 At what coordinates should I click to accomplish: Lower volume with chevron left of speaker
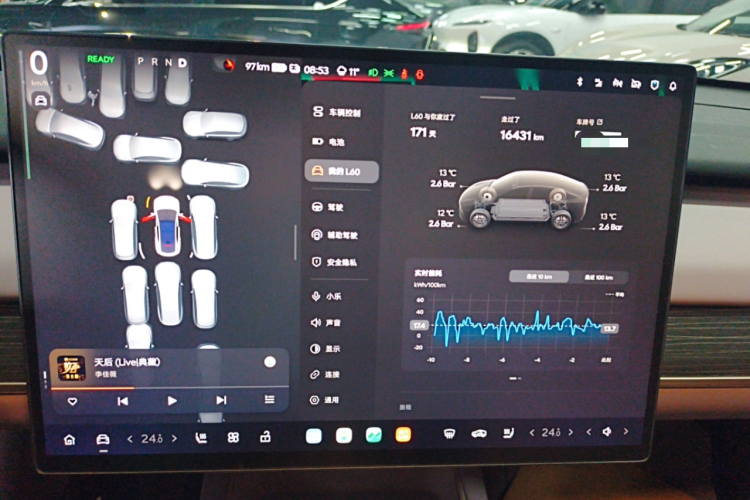[589, 432]
